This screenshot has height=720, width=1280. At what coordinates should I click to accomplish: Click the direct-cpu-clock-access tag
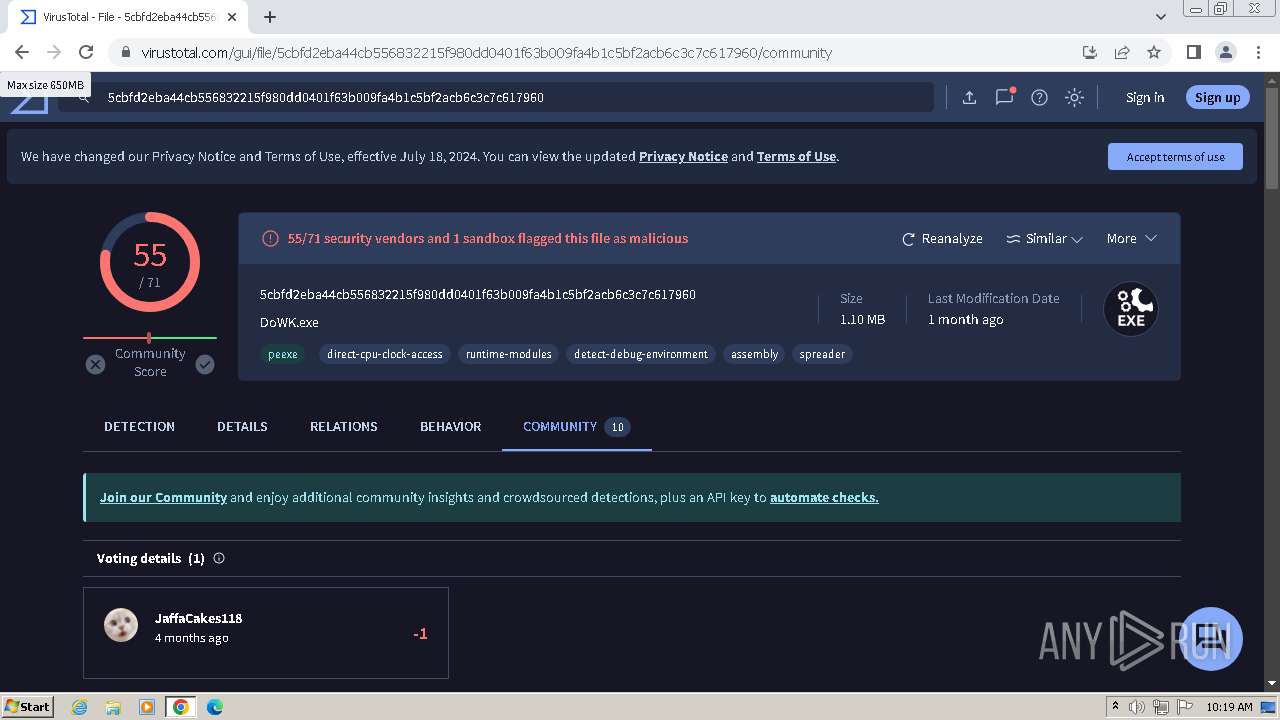(385, 354)
